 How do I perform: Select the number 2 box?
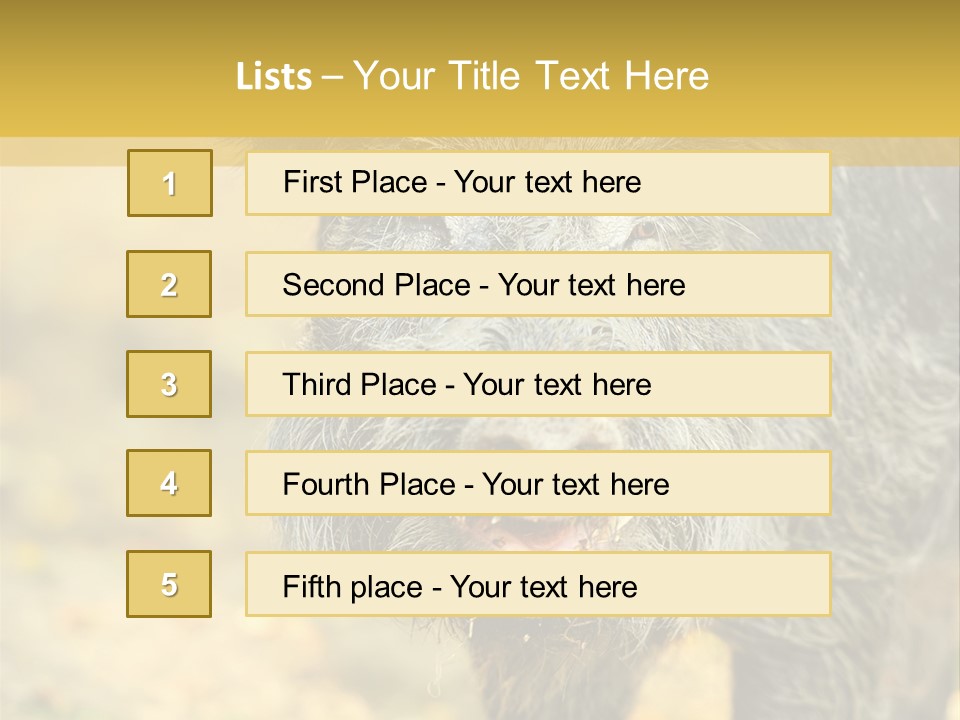[x=170, y=284]
